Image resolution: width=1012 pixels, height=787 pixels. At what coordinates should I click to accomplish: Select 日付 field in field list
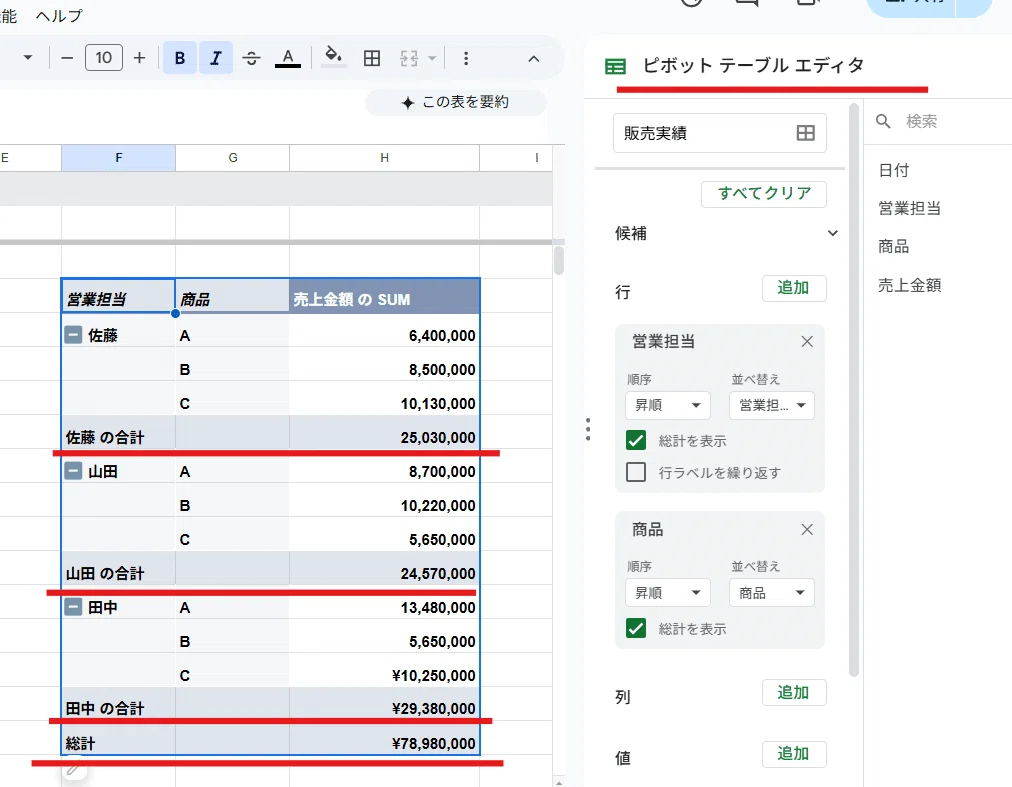[894, 170]
